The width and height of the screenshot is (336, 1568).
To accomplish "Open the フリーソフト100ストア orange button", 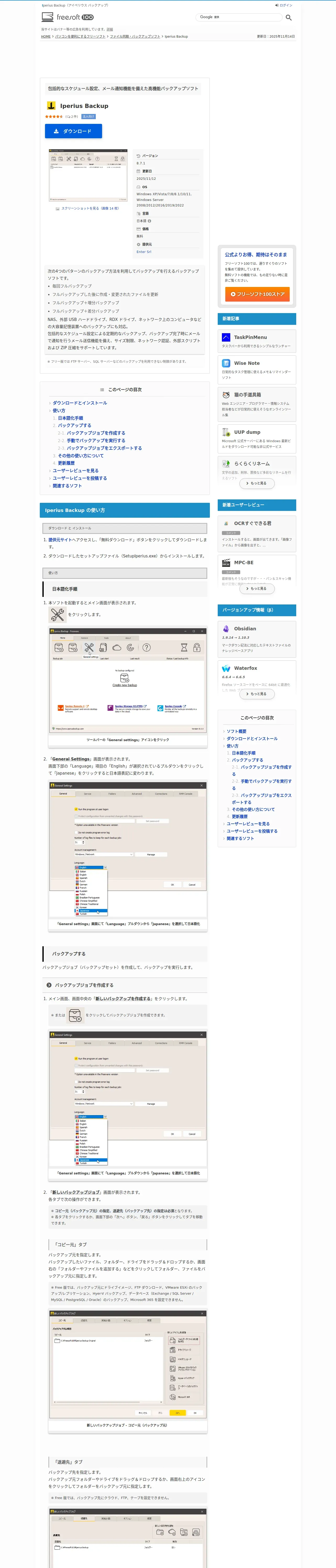I will point(257,294).
